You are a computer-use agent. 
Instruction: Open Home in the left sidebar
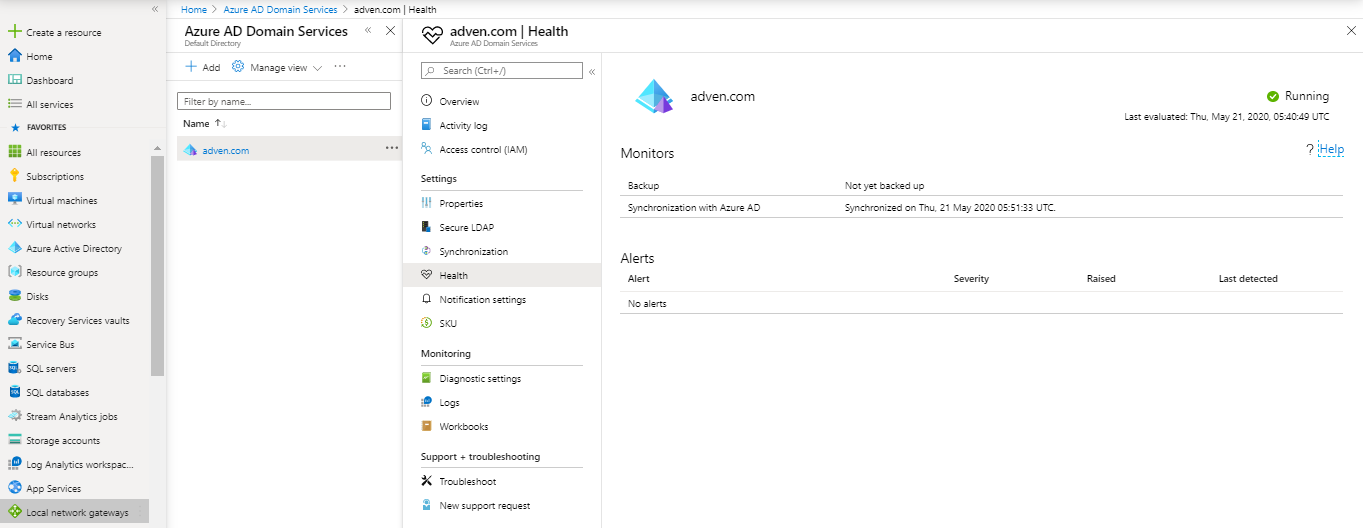[x=39, y=57]
